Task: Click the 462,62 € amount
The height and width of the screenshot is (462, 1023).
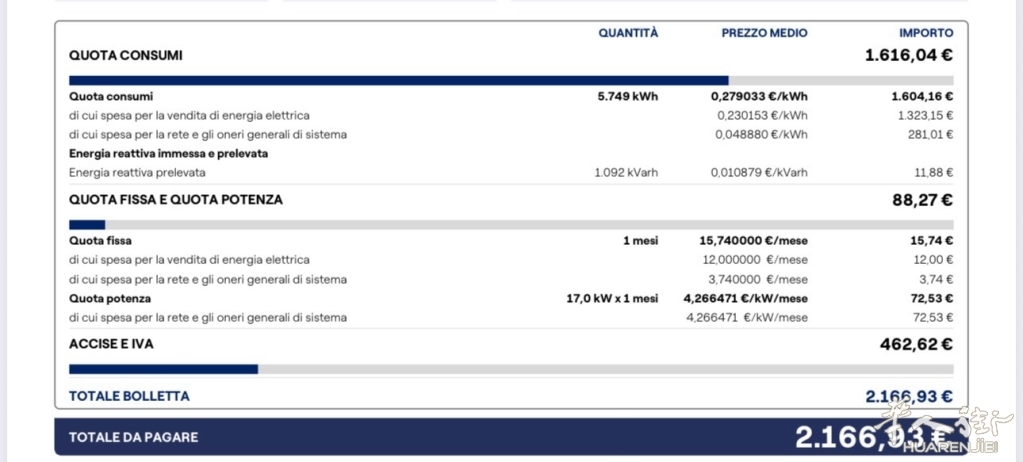Action: click(916, 344)
